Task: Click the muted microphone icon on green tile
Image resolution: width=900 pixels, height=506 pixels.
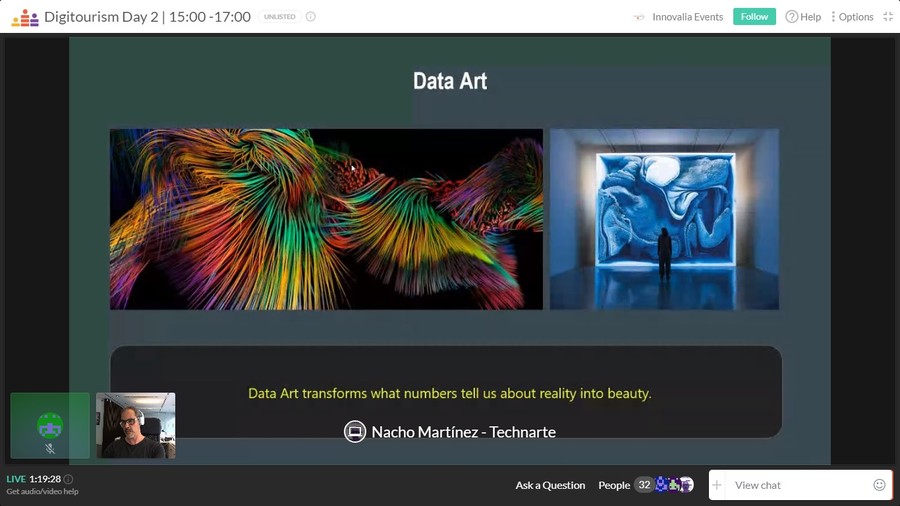Action: coord(50,449)
